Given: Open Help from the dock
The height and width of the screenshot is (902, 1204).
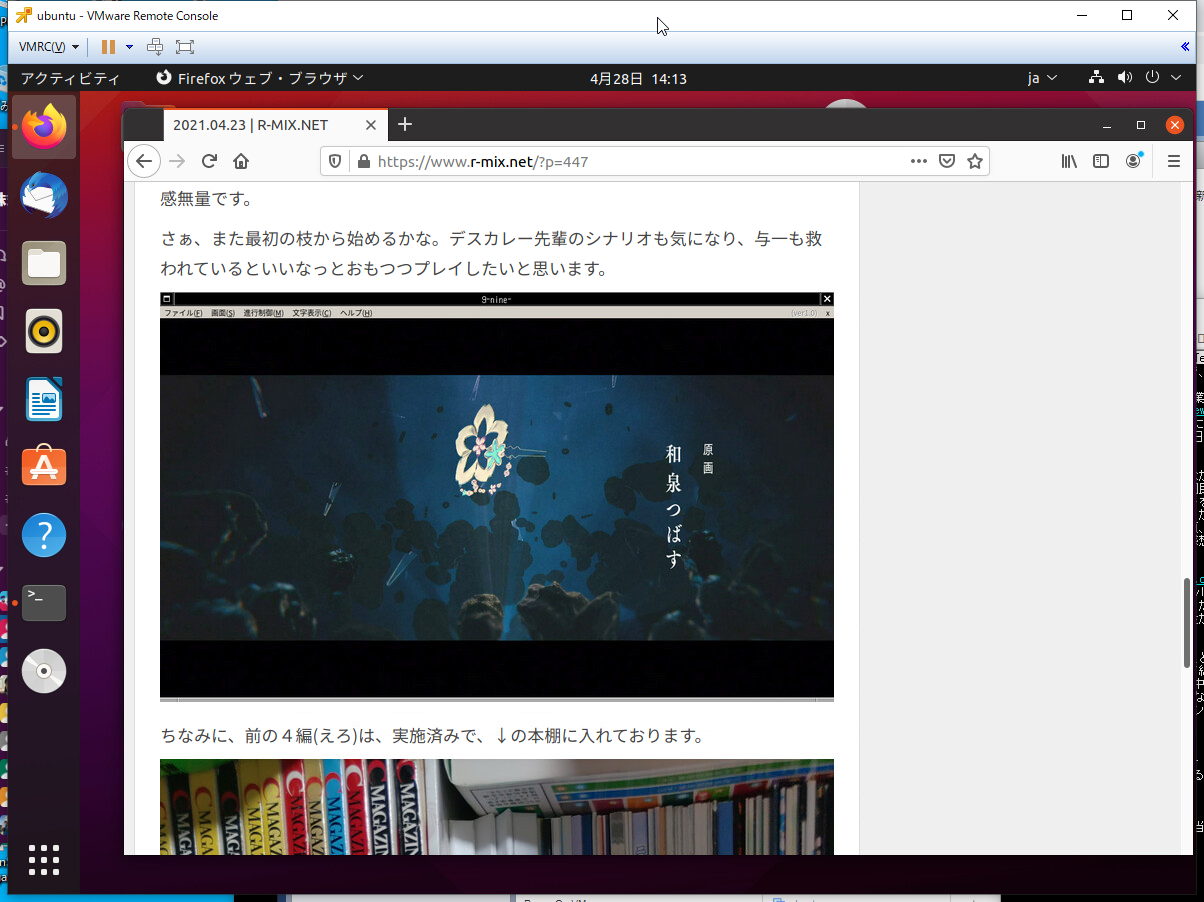Looking at the screenshot, I should [44, 536].
